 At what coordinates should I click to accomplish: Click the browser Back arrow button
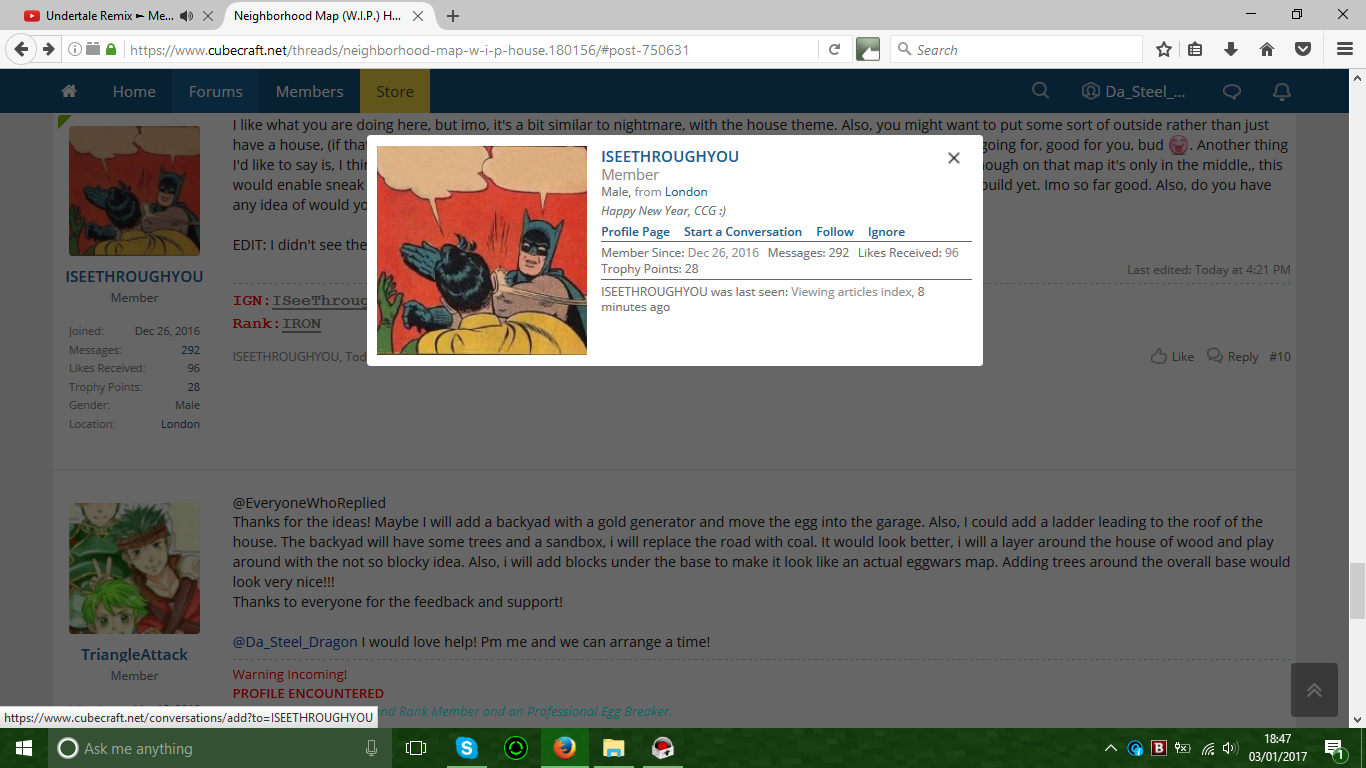point(22,49)
